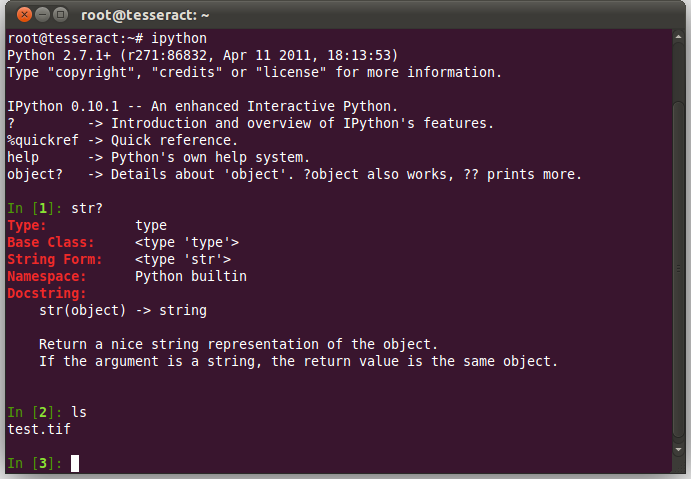Click the 'str(object) -> string' signature line
691x479 pixels.
(123, 310)
